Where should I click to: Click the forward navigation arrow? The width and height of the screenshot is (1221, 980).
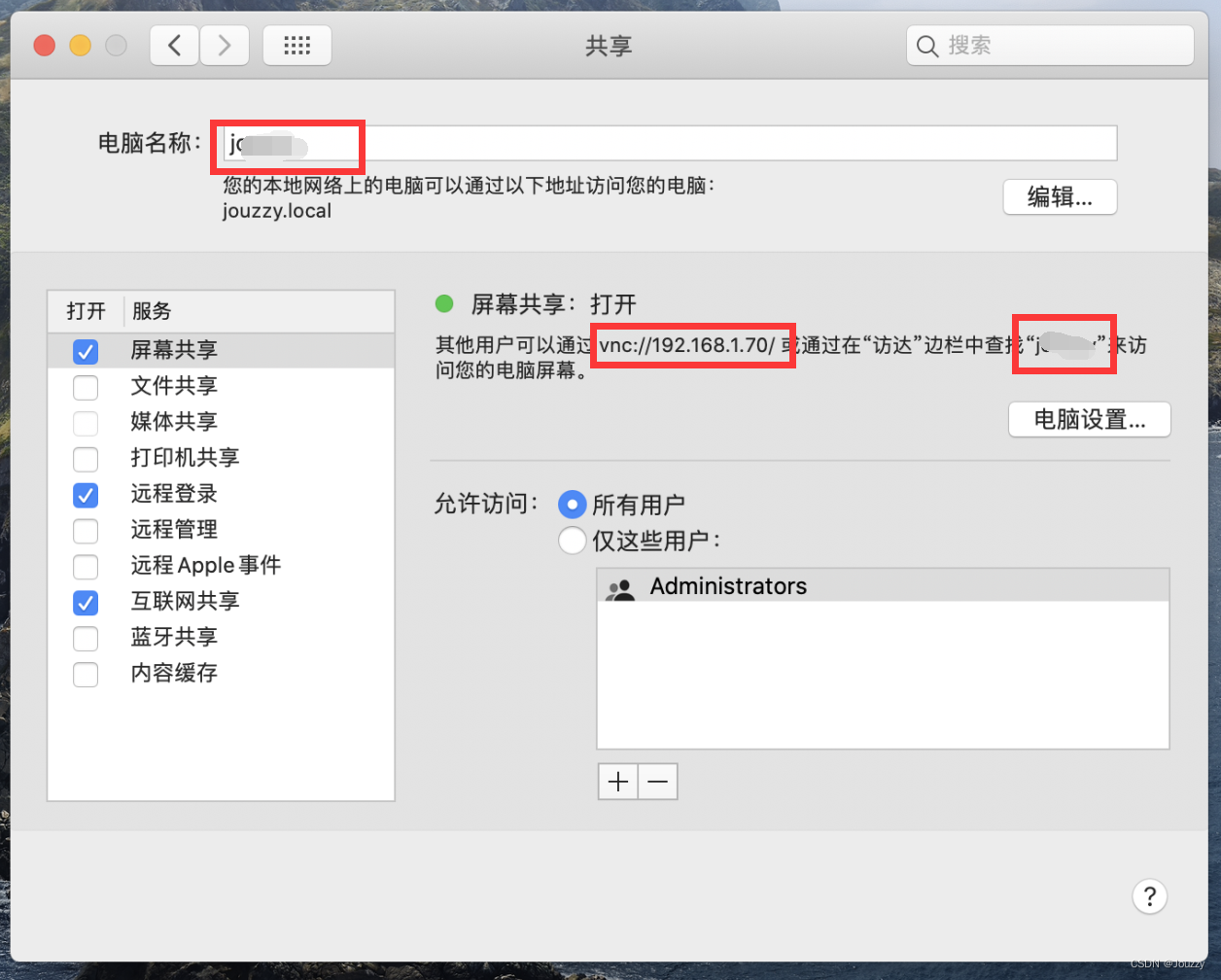(x=225, y=45)
